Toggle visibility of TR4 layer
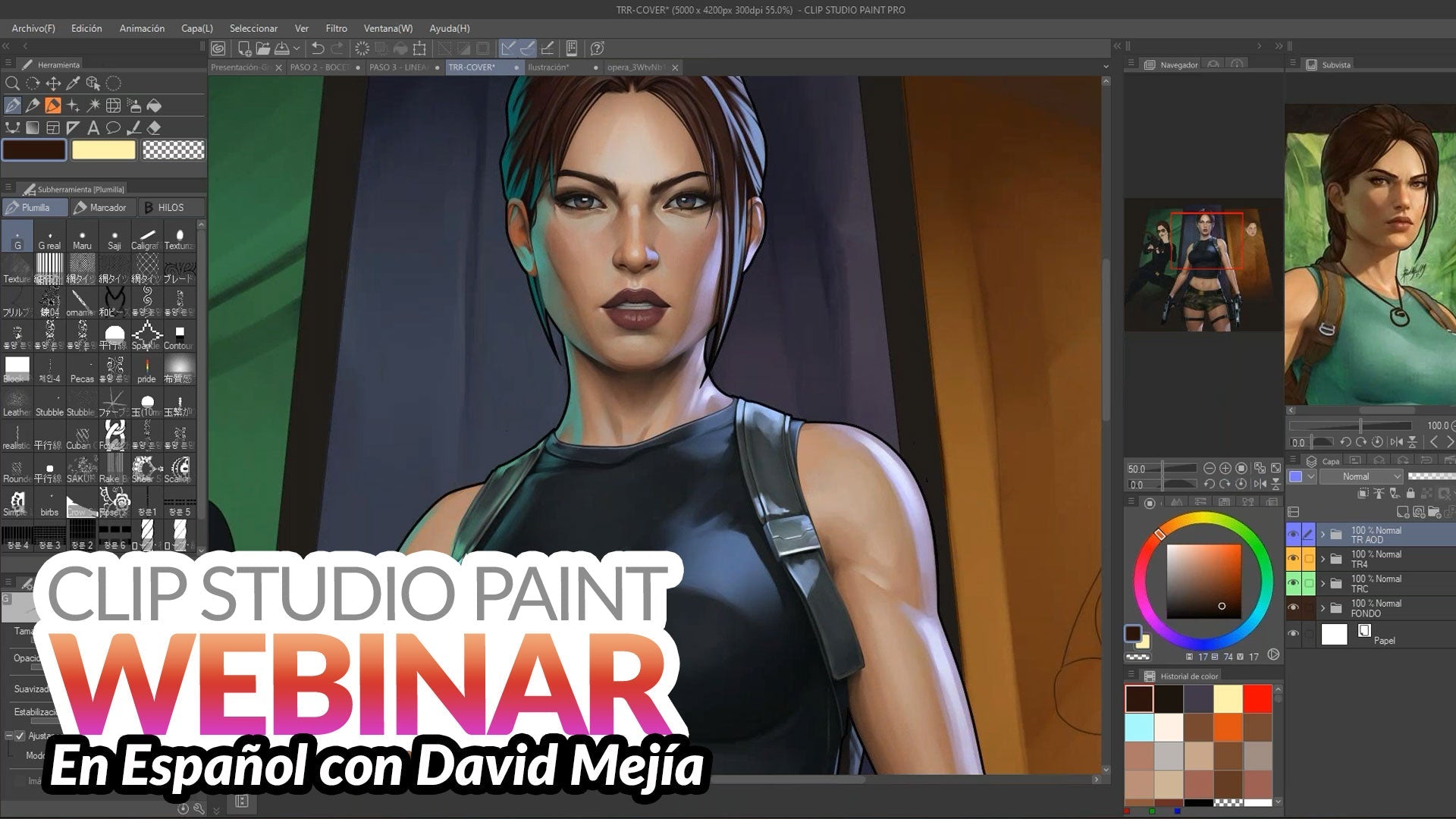This screenshot has width=1456, height=819. [1294, 559]
